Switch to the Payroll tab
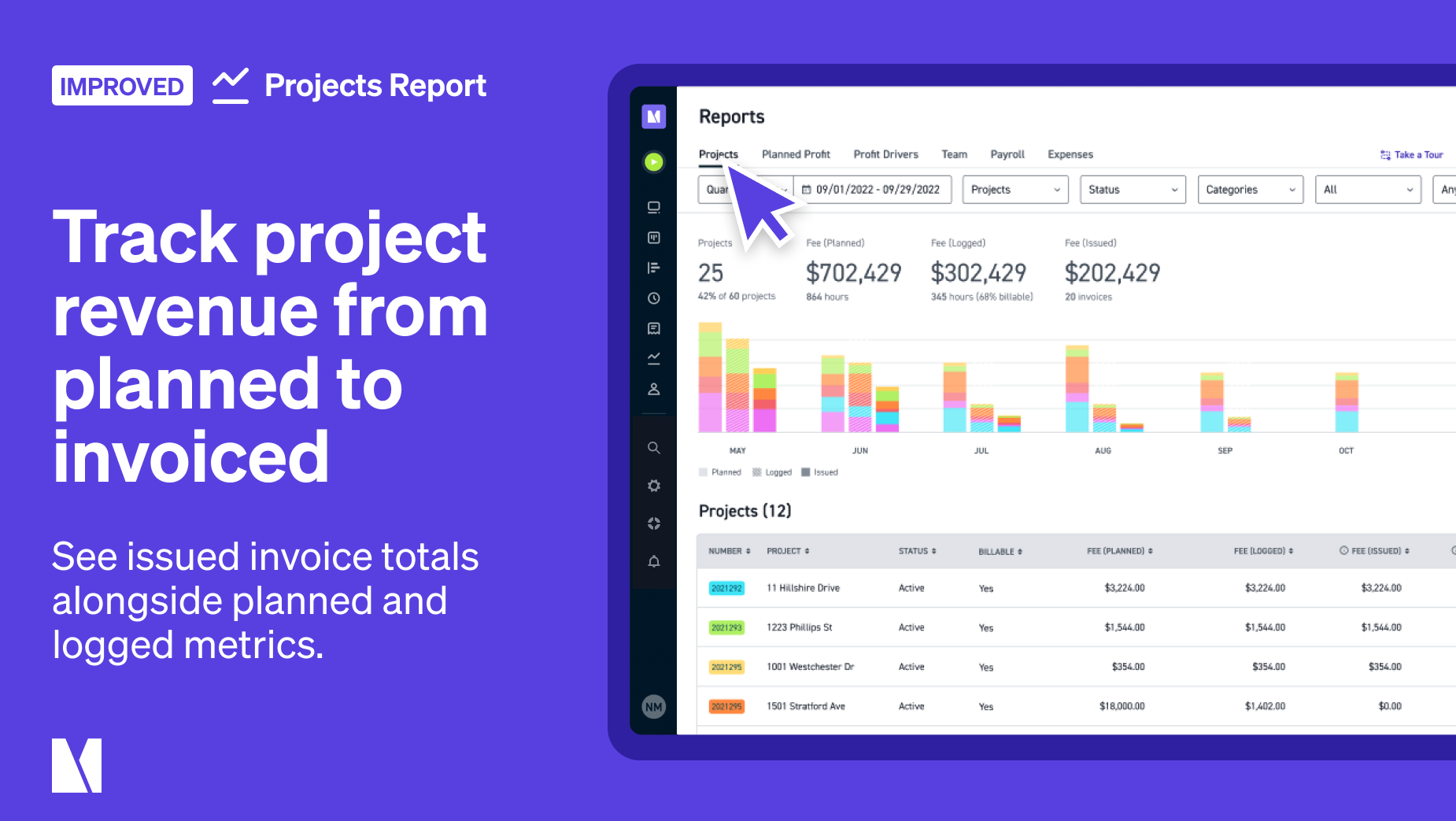The height and width of the screenshot is (821, 1456). pos(1007,154)
